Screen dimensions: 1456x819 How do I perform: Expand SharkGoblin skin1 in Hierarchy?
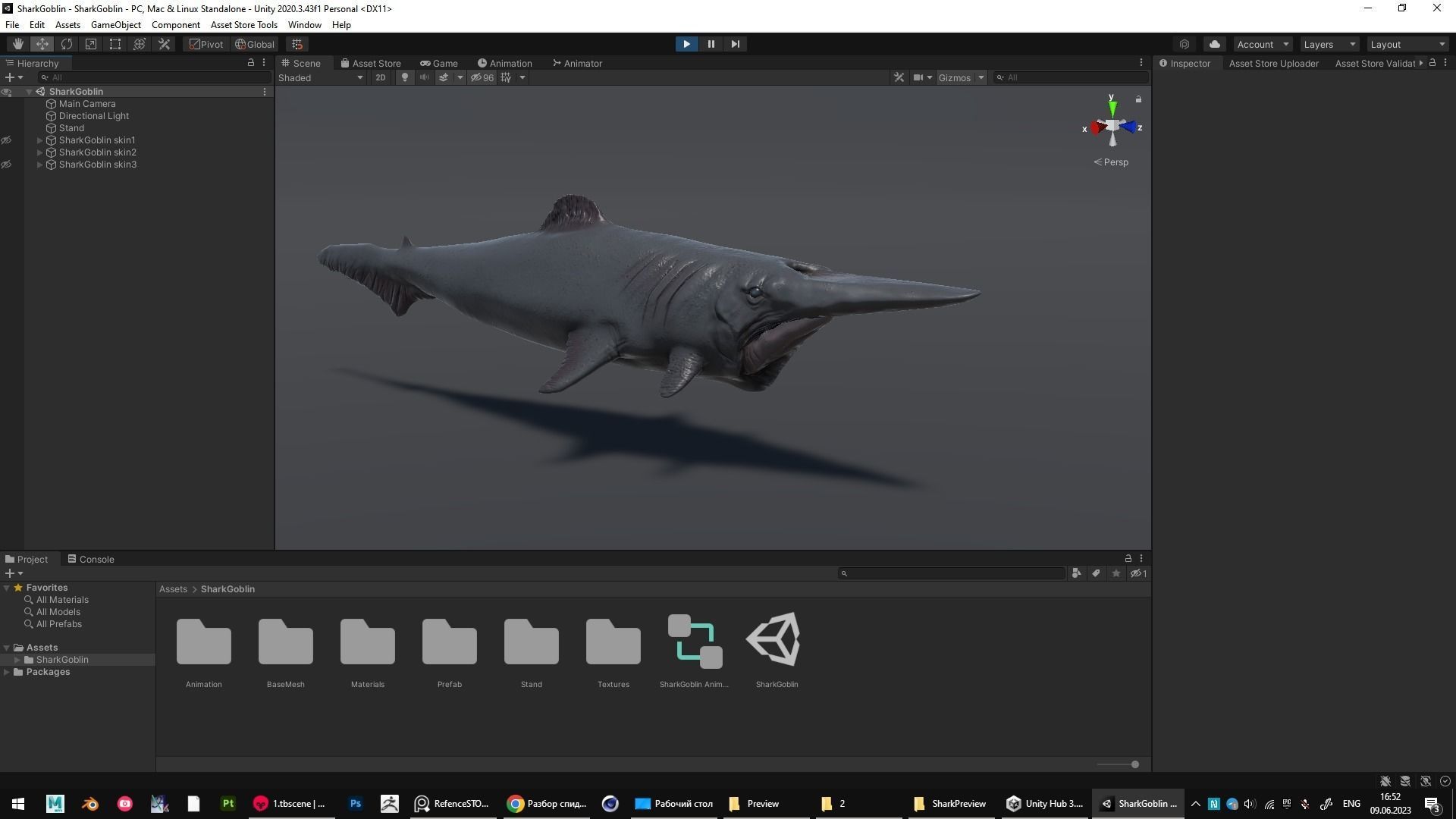40,140
